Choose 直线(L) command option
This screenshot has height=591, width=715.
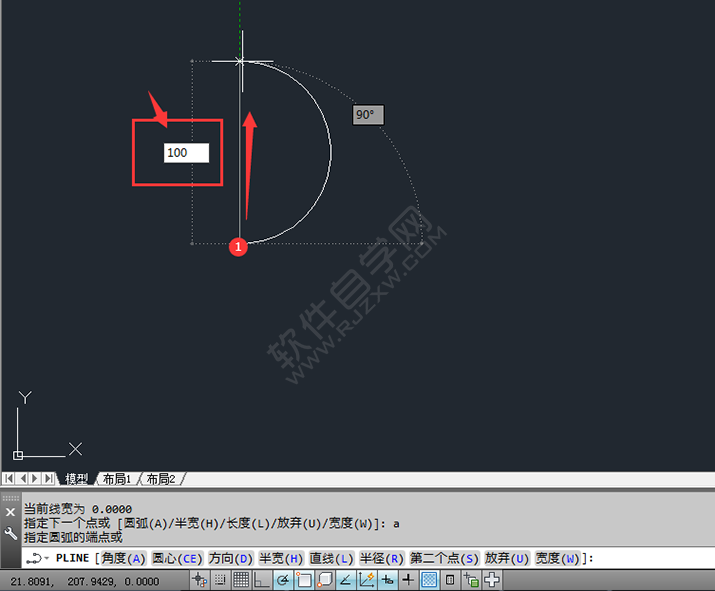[331, 558]
